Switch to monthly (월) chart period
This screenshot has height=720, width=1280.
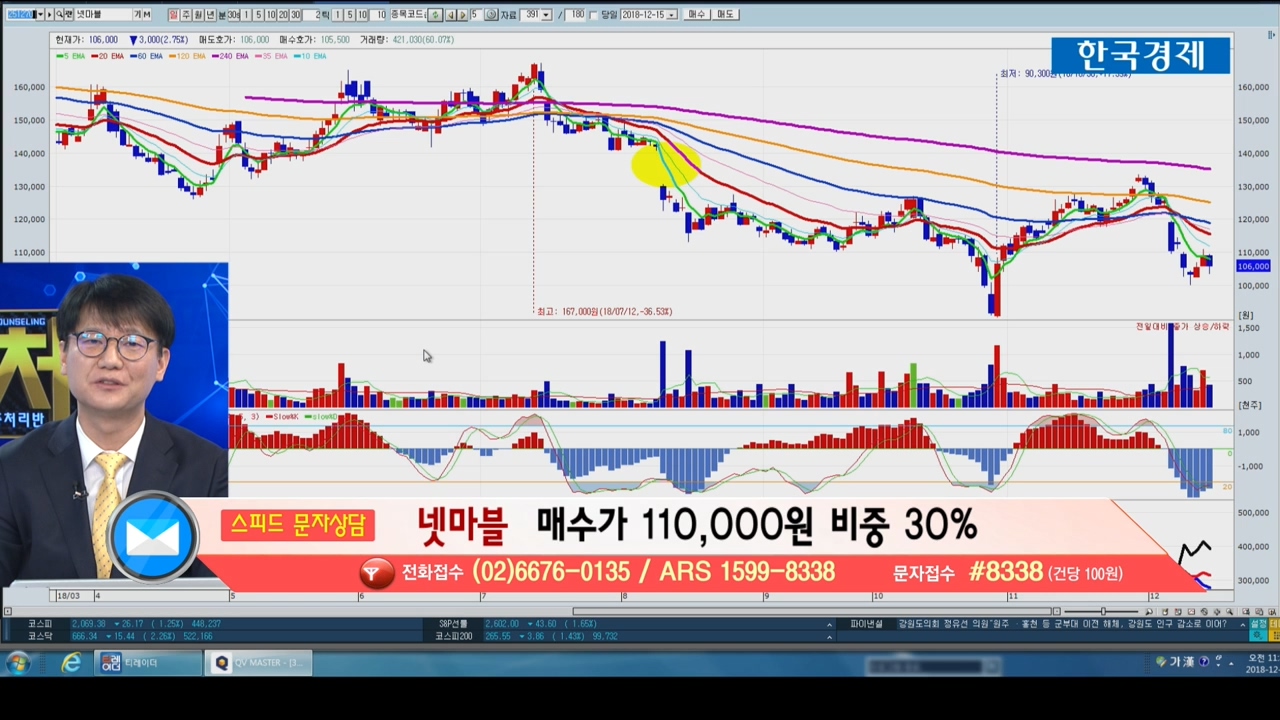(x=198, y=15)
